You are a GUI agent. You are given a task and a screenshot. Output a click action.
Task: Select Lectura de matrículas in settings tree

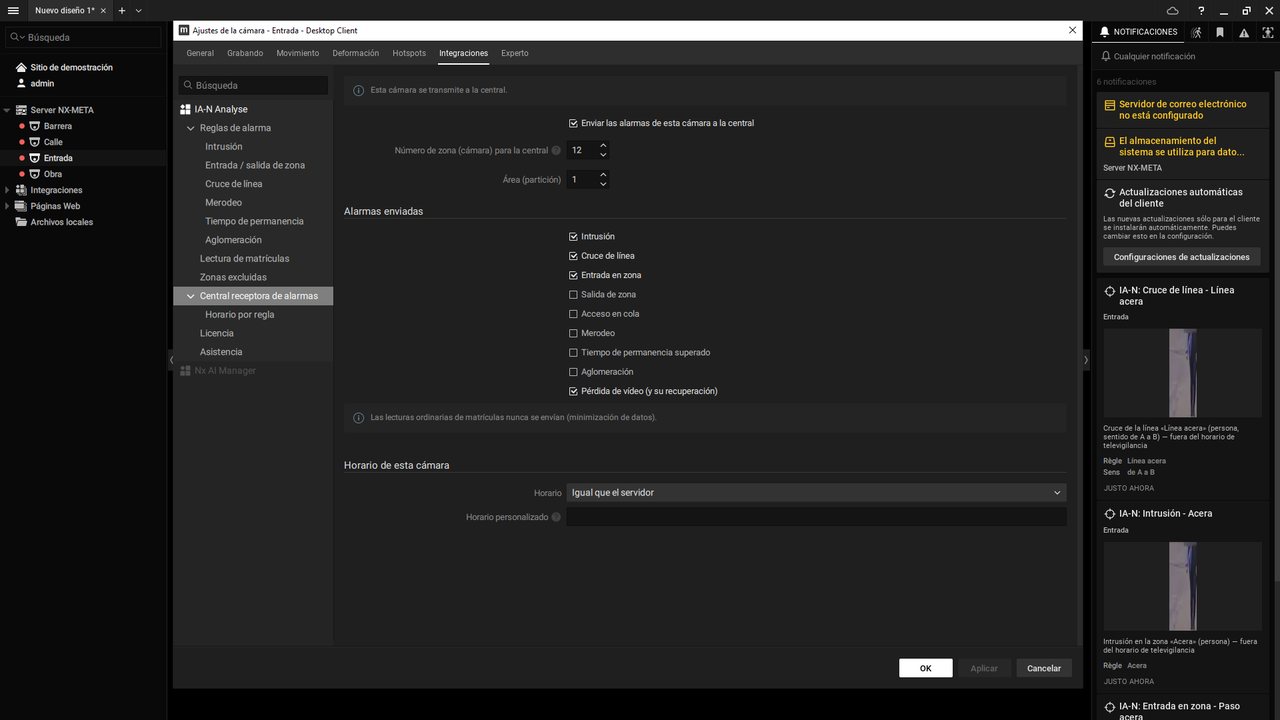(244, 259)
